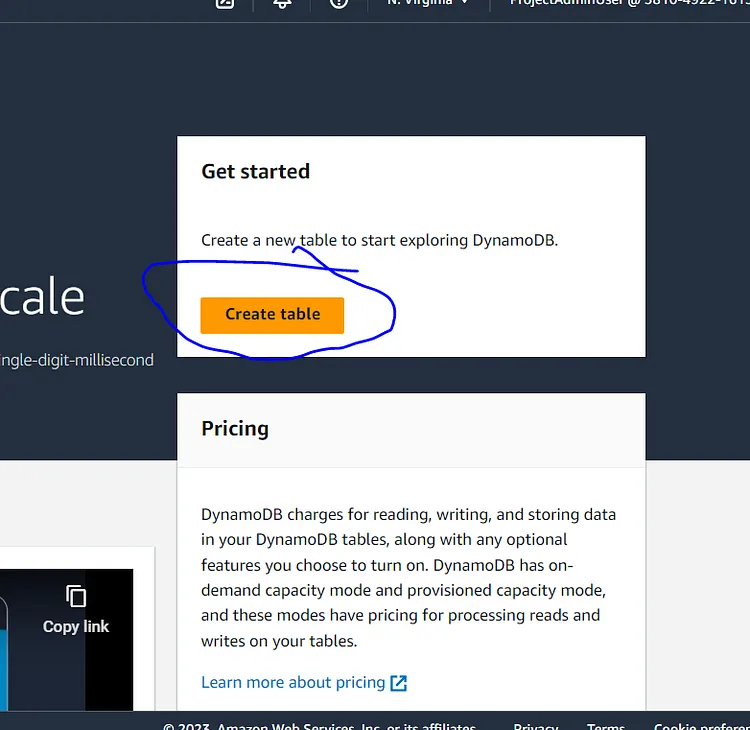Click the orange Create table button
Image resolution: width=750 pixels, height=730 pixels.
272,315
